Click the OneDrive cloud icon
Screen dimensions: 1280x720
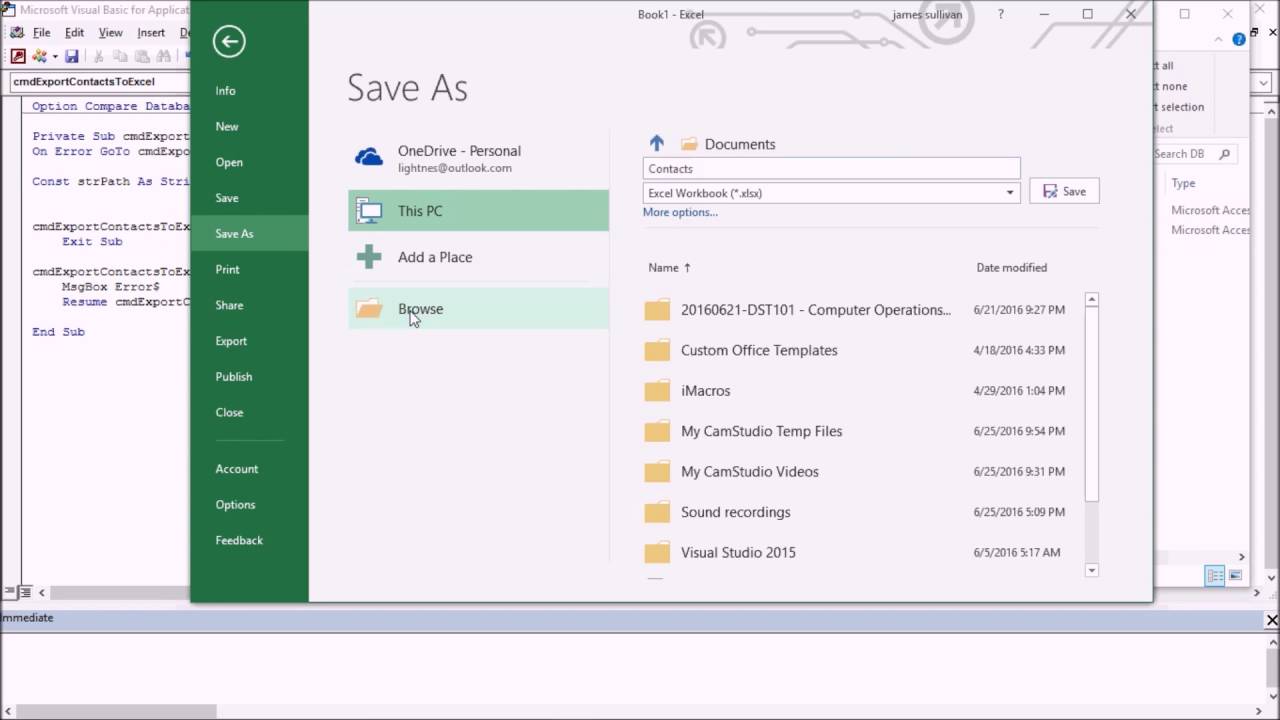pos(369,158)
